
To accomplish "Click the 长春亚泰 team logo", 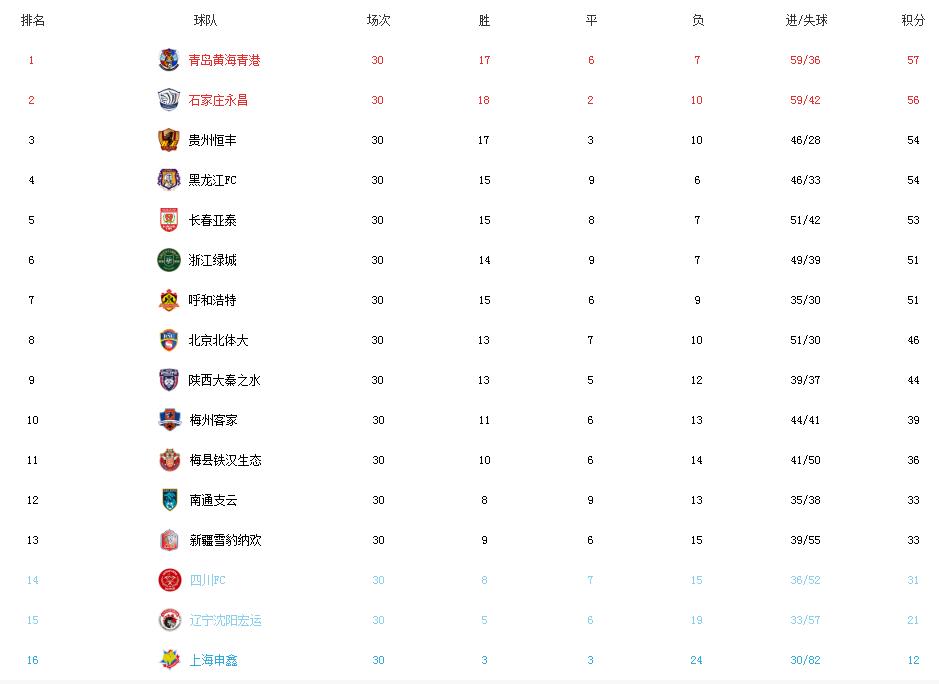I will pos(169,220).
